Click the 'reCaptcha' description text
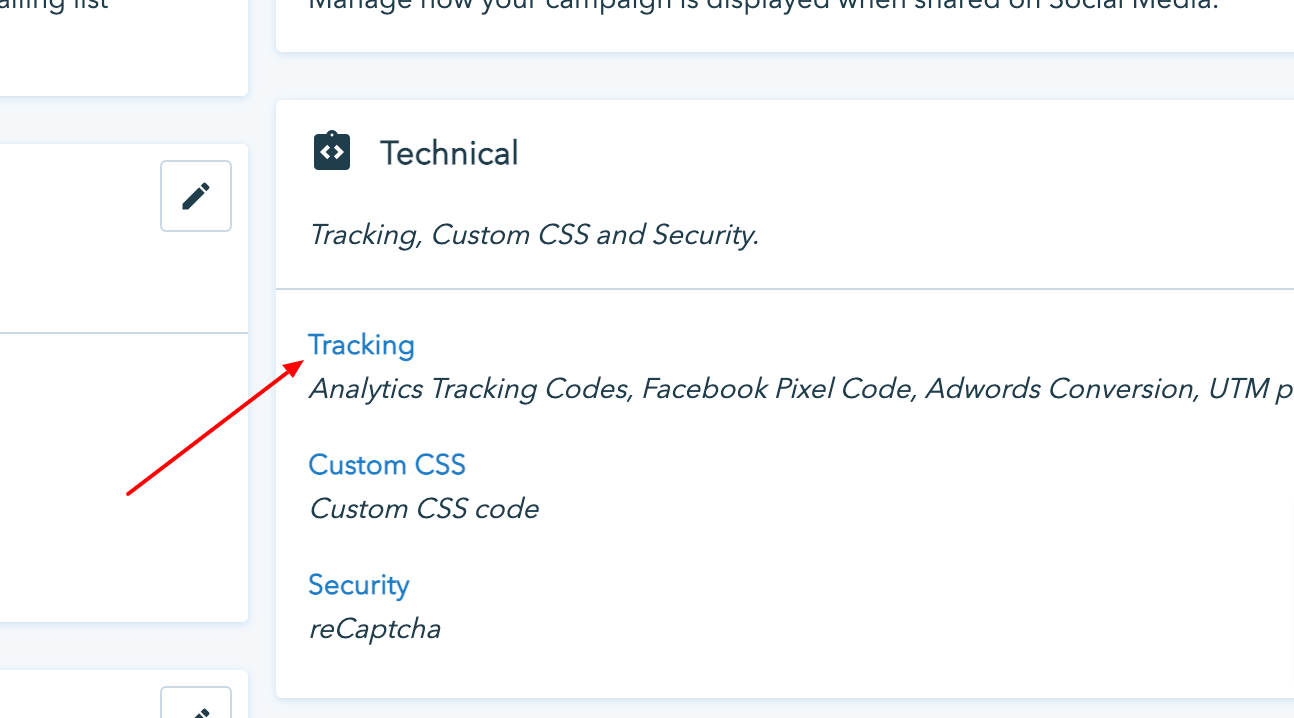This screenshot has width=1294, height=718. 375,629
